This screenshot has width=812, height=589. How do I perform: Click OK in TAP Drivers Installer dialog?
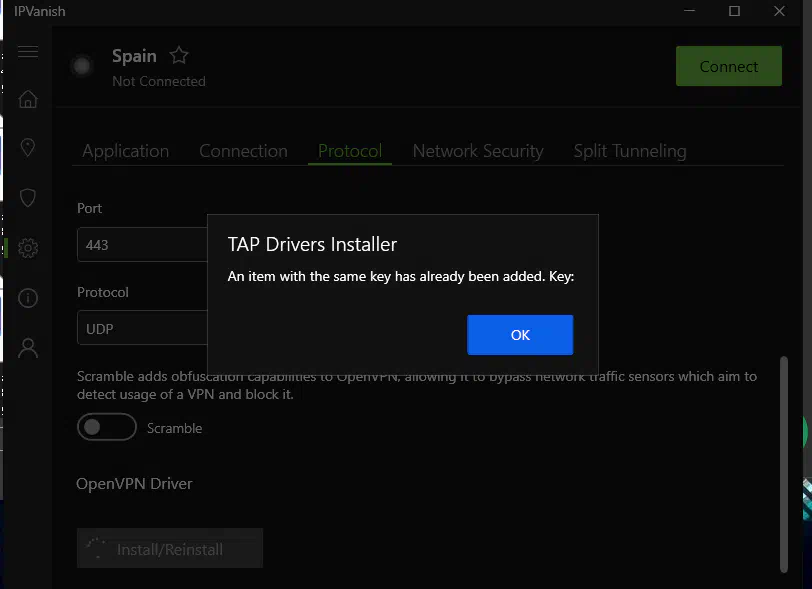pos(520,335)
